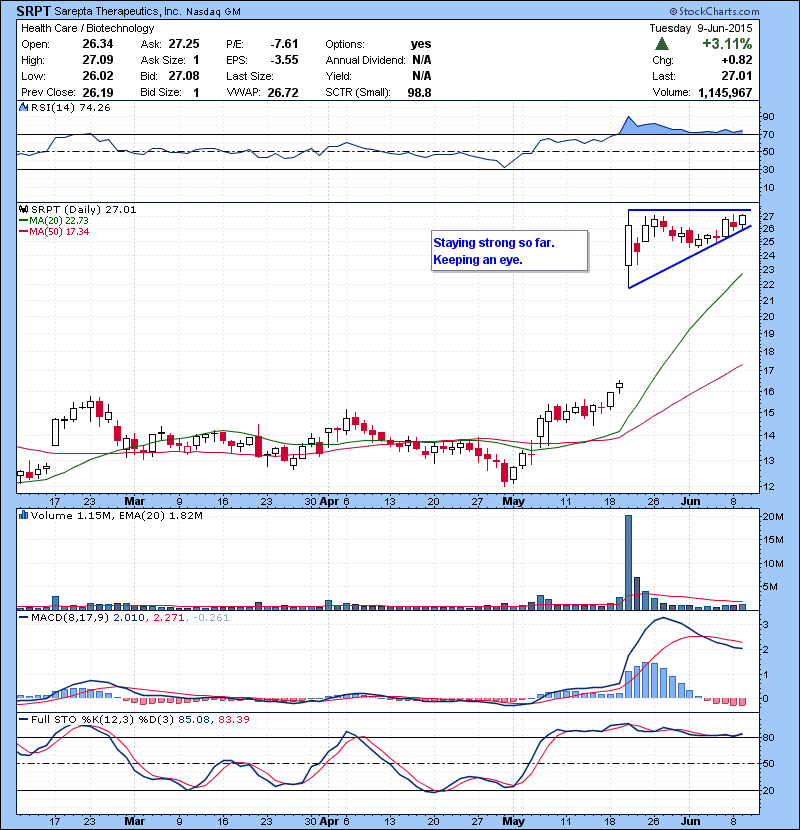Click the 5M volume axis label
The image size is (800, 830).
(770, 586)
